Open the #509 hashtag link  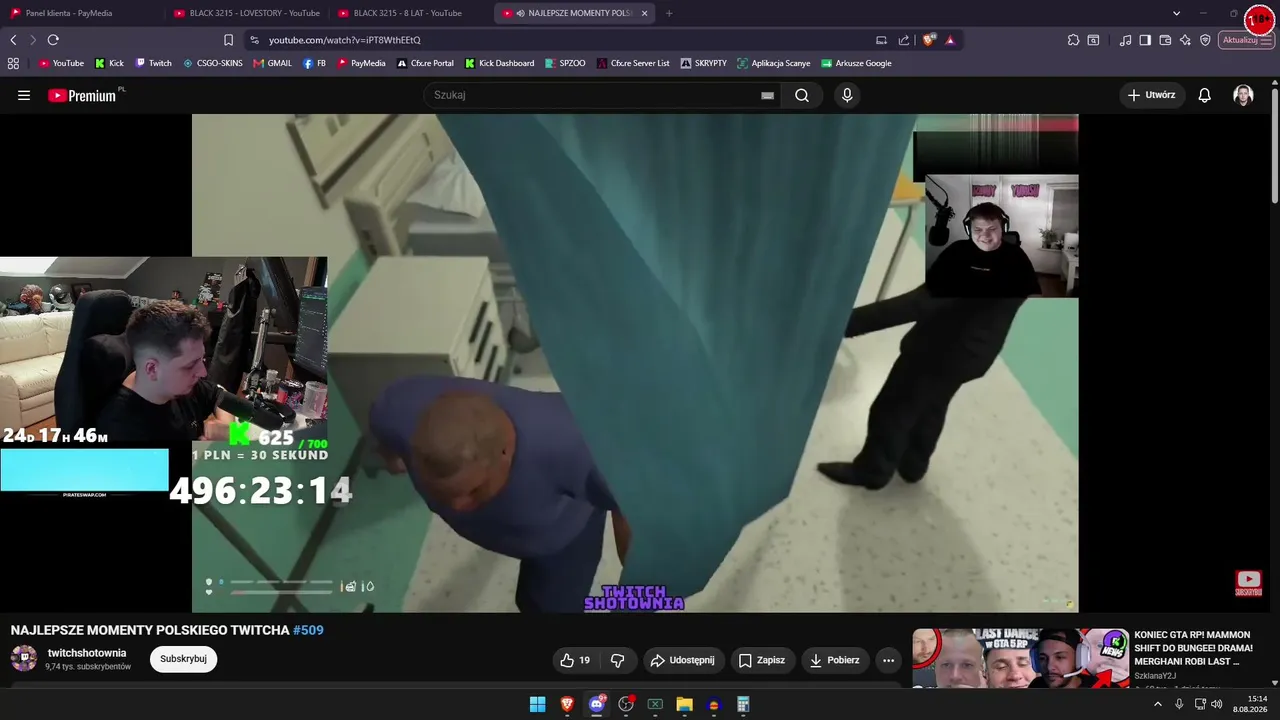point(308,630)
